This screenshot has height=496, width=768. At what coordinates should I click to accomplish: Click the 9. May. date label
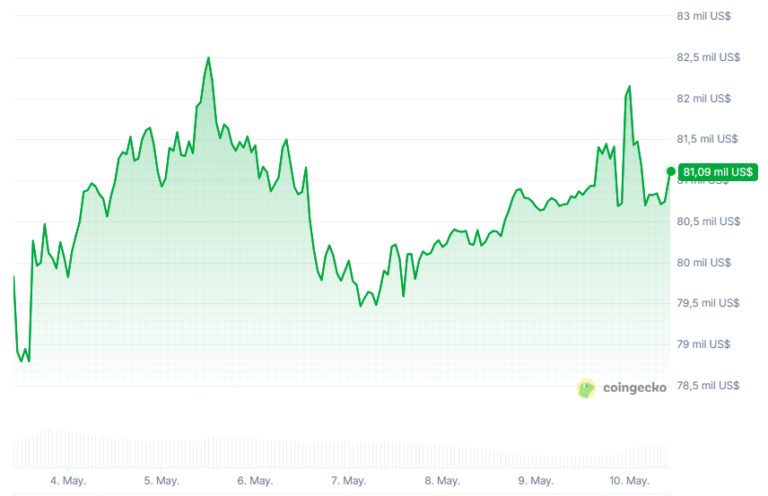click(536, 481)
